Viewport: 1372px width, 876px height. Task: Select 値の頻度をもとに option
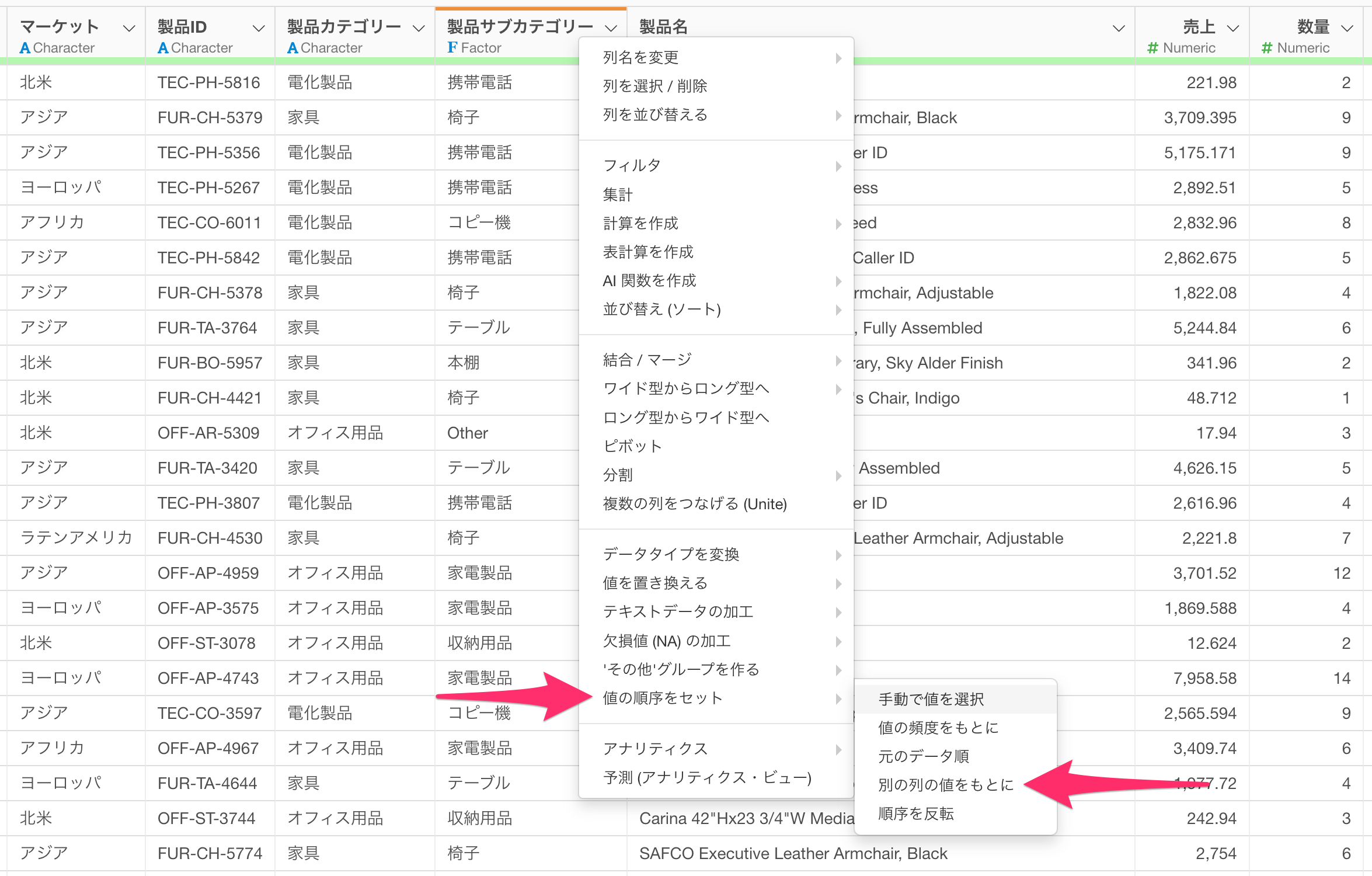point(938,728)
